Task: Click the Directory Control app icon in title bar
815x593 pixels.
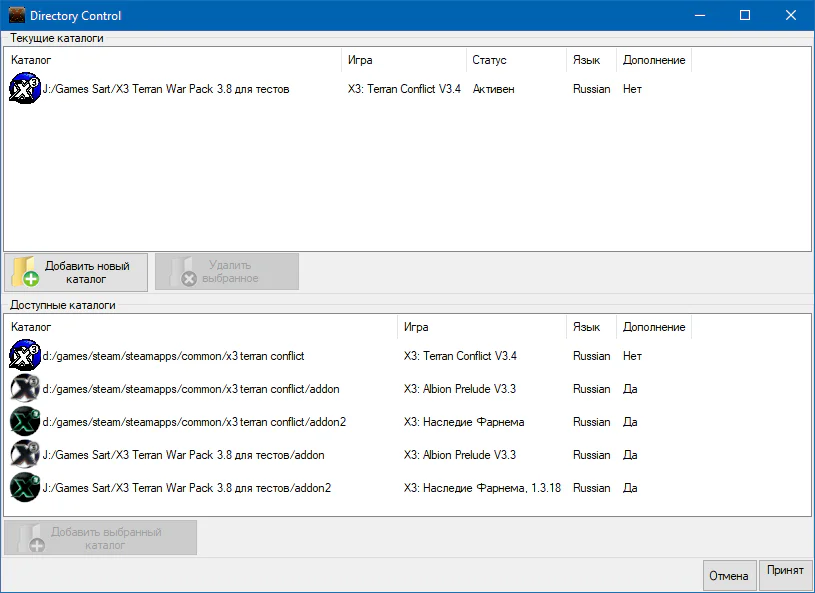Action: pos(17,15)
